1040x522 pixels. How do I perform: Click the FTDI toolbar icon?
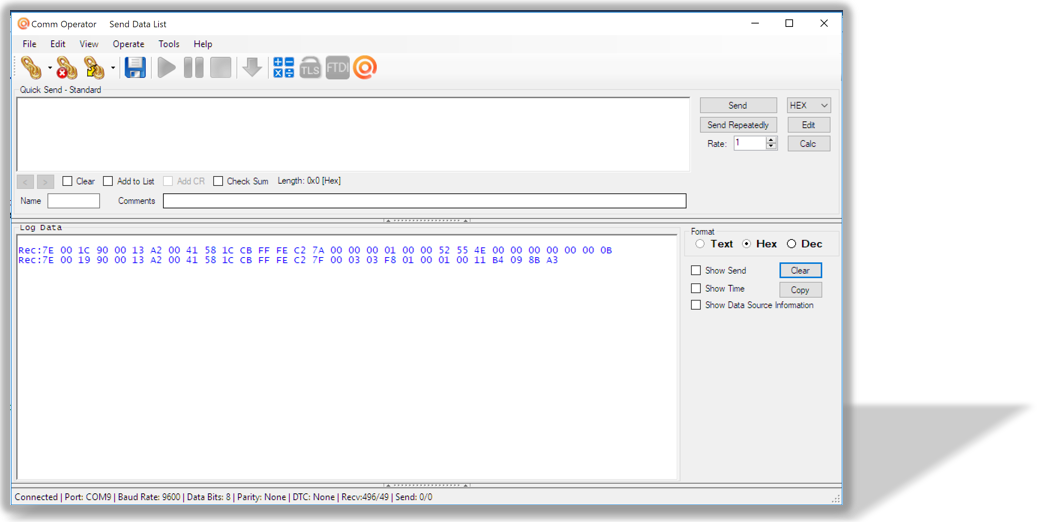point(338,68)
